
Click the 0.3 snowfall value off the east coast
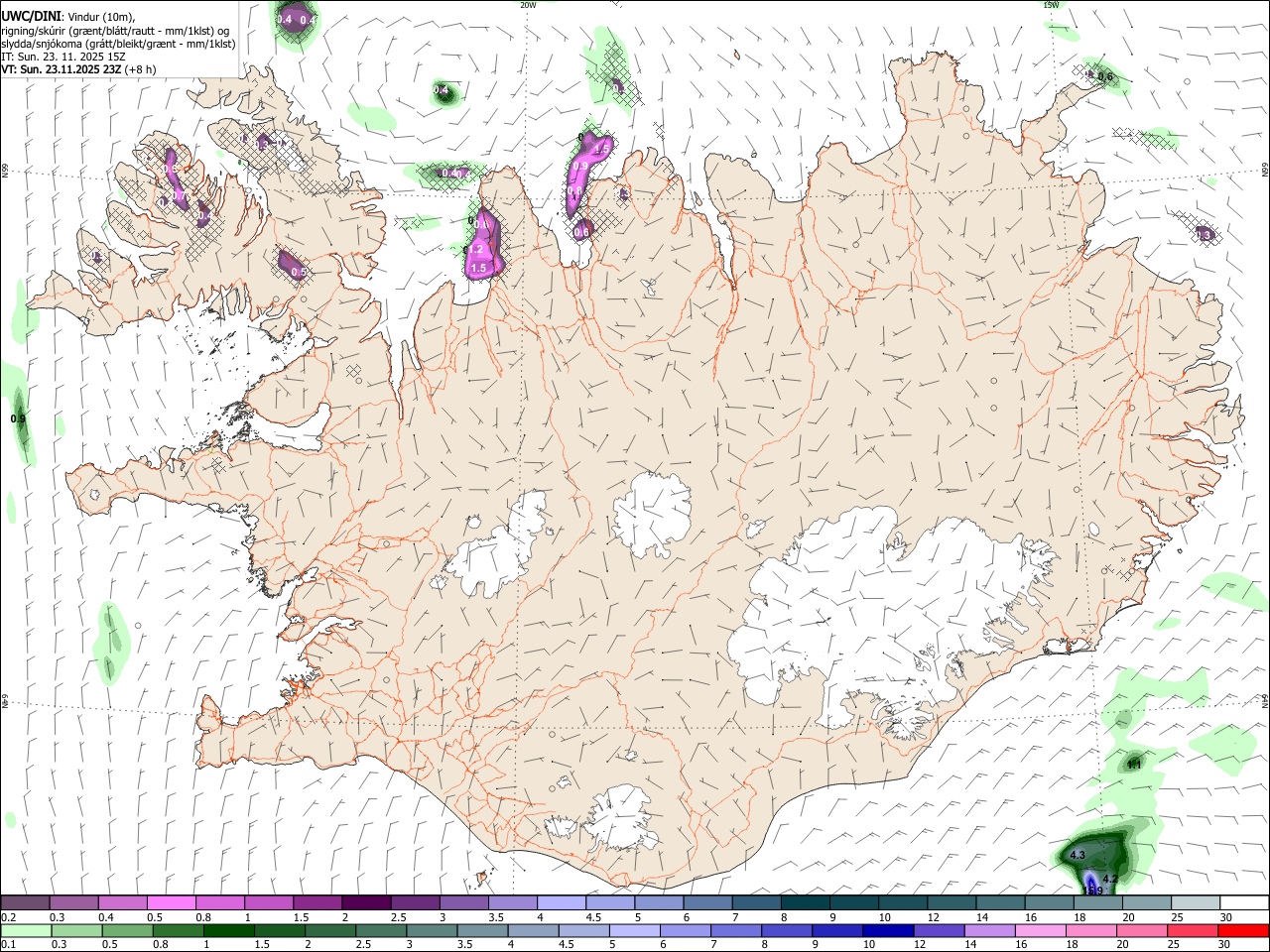point(1205,235)
